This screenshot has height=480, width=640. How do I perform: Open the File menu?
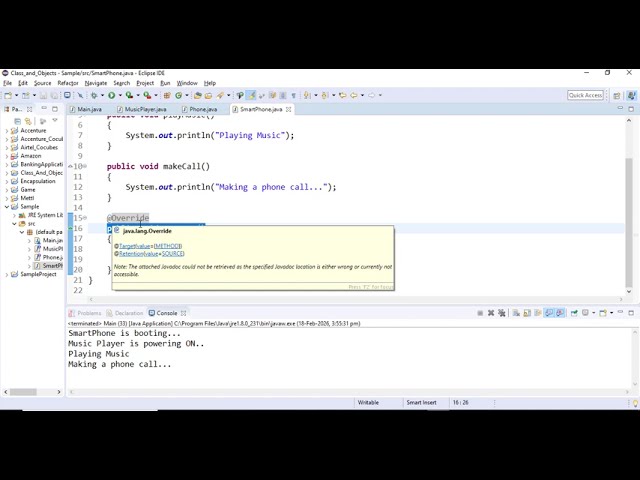click(x=7, y=83)
